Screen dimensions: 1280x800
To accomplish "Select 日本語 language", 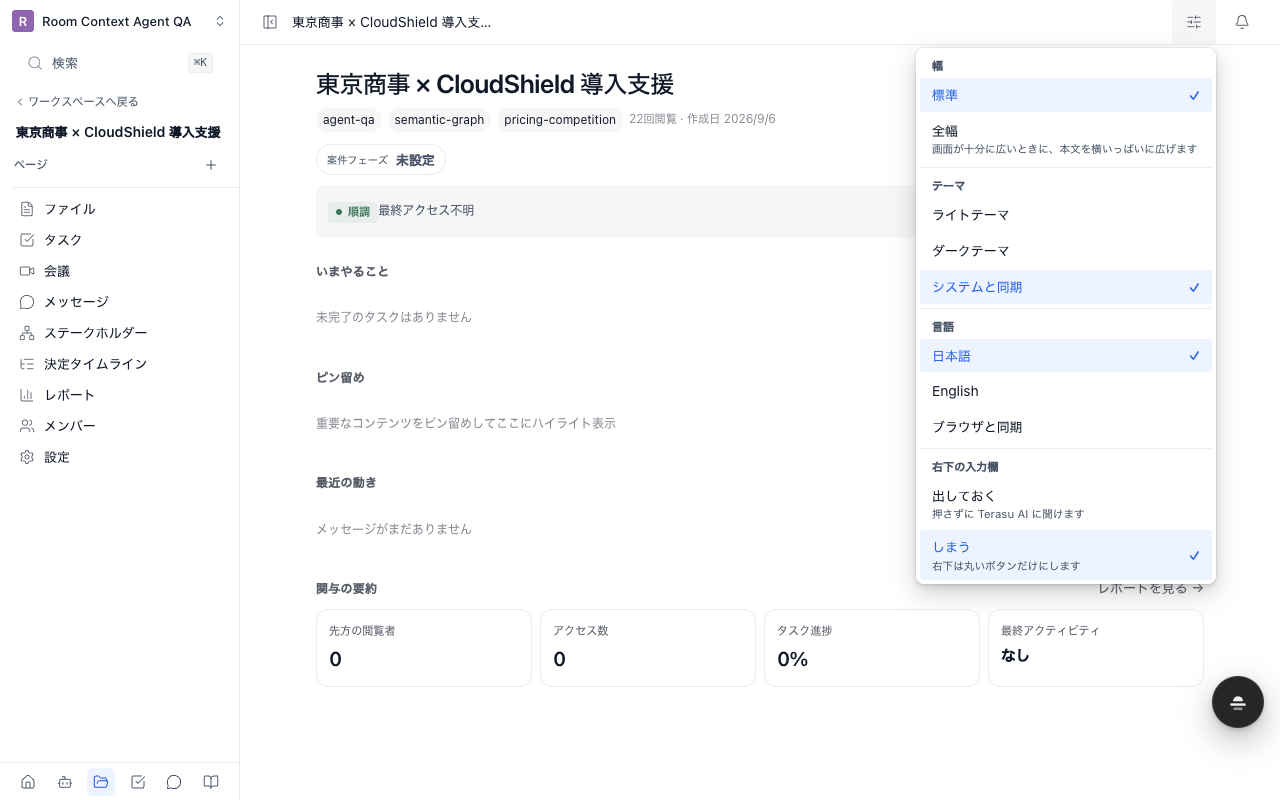I will pyautogui.click(x=1066, y=355).
